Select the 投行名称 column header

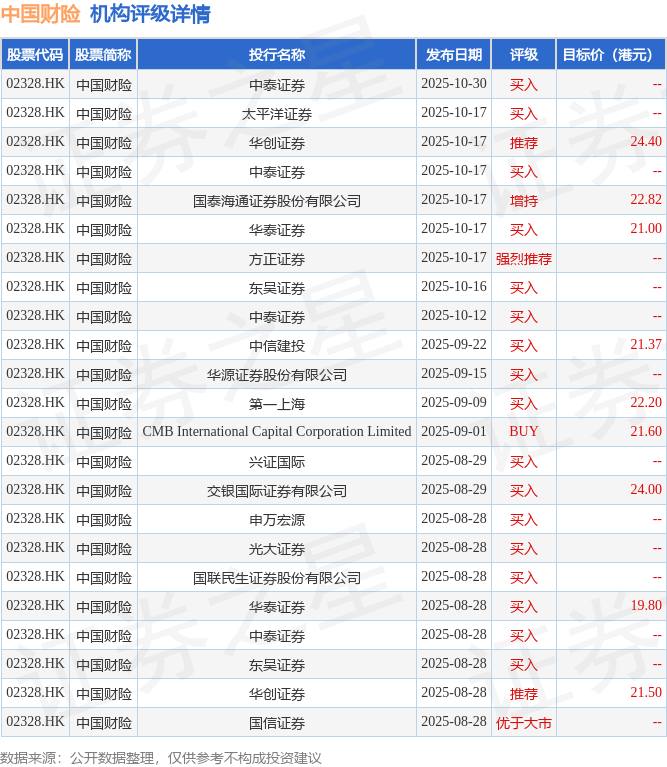click(x=277, y=55)
